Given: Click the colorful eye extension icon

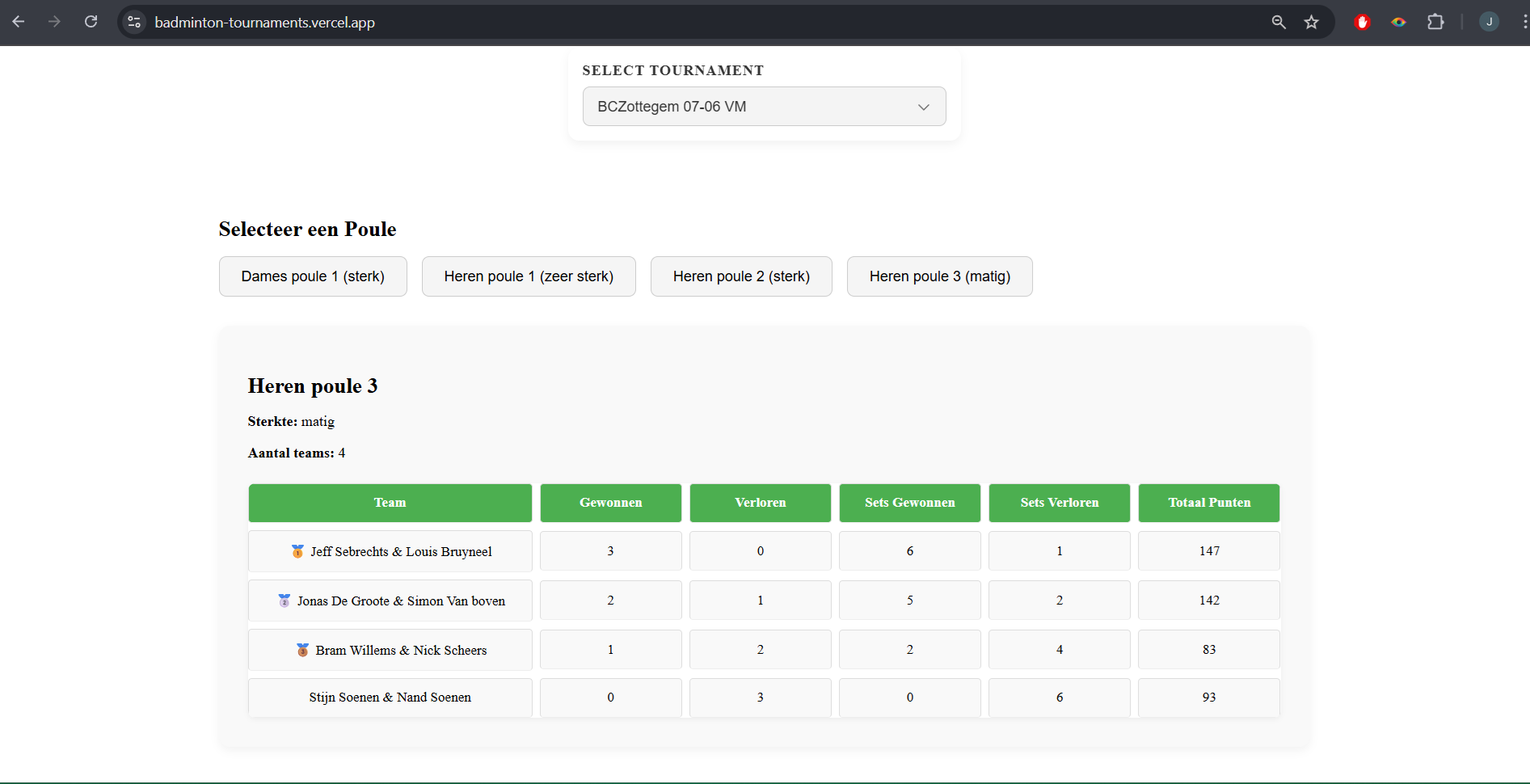Looking at the screenshot, I should (1399, 22).
